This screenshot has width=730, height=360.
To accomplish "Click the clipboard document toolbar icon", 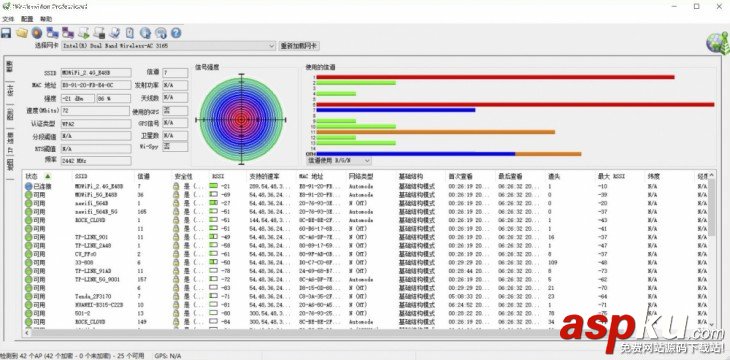I will (130, 33).
